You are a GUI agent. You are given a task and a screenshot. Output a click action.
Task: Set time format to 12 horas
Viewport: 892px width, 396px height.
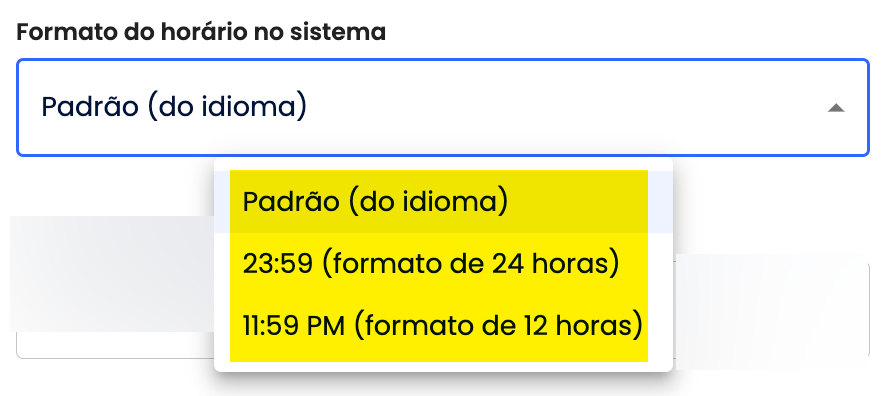[x=443, y=327]
